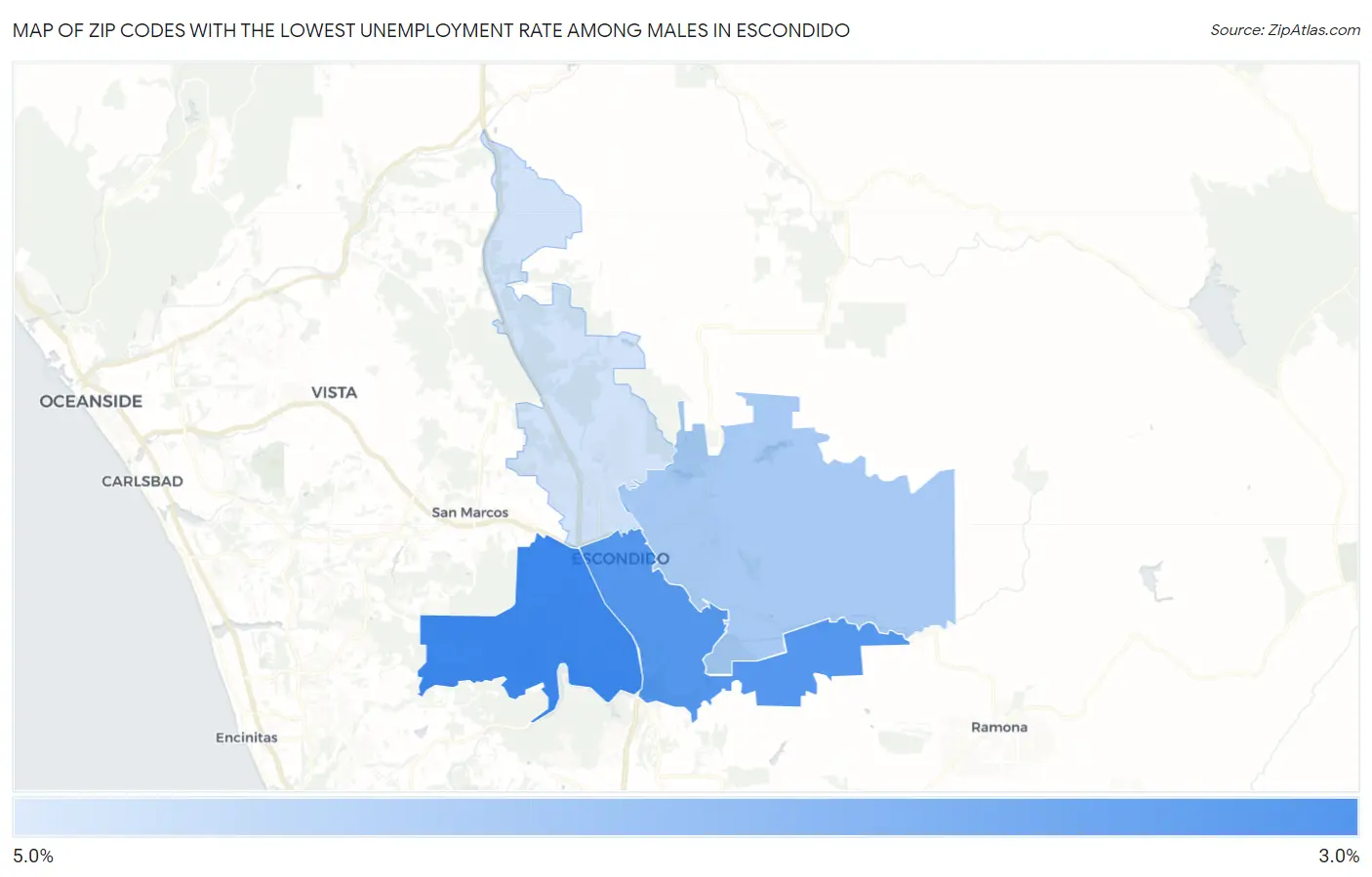Click the 3.0% legend maximum label
The image size is (1372, 877).
click(x=1339, y=856)
